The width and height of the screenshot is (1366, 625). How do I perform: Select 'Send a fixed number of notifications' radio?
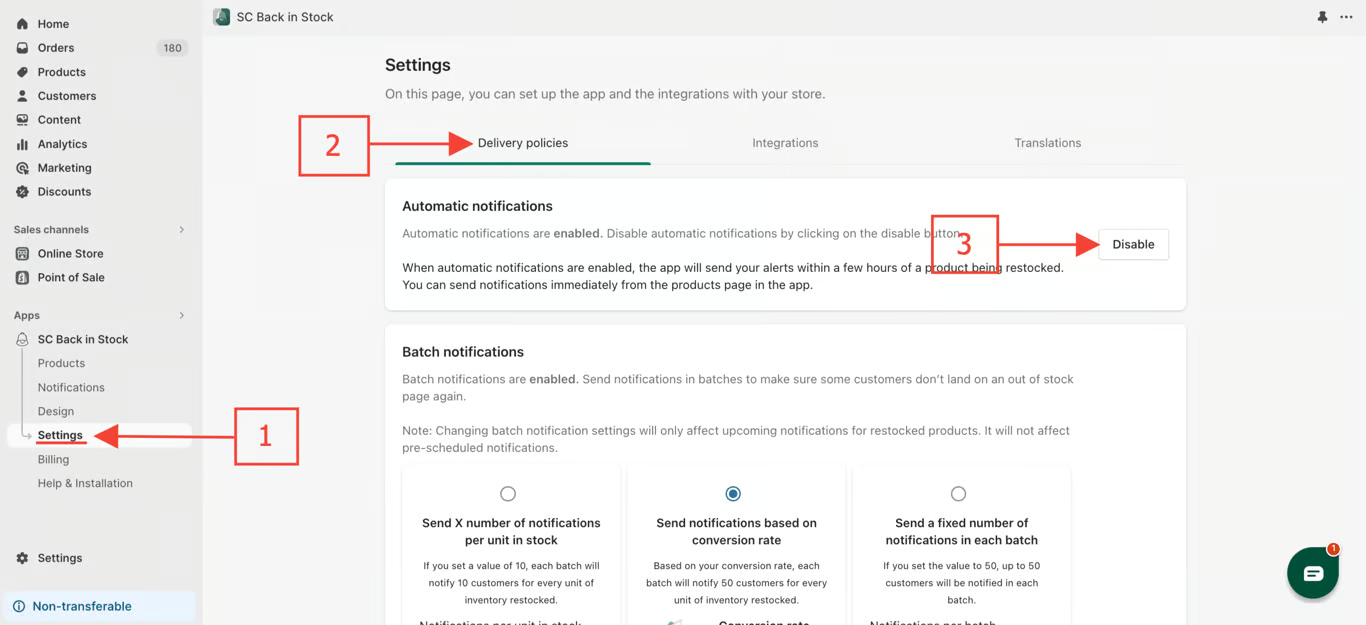[958, 494]
